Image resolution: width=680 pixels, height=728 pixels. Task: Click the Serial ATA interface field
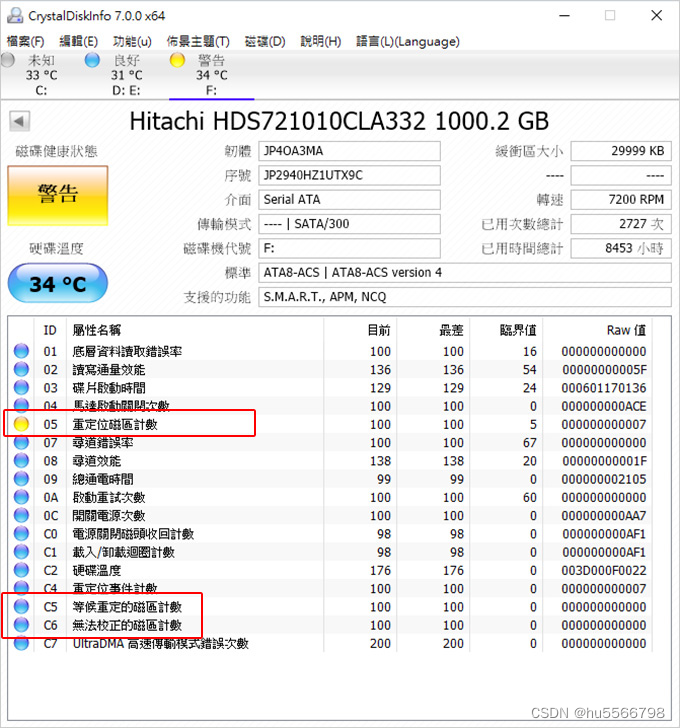[349, 200]
